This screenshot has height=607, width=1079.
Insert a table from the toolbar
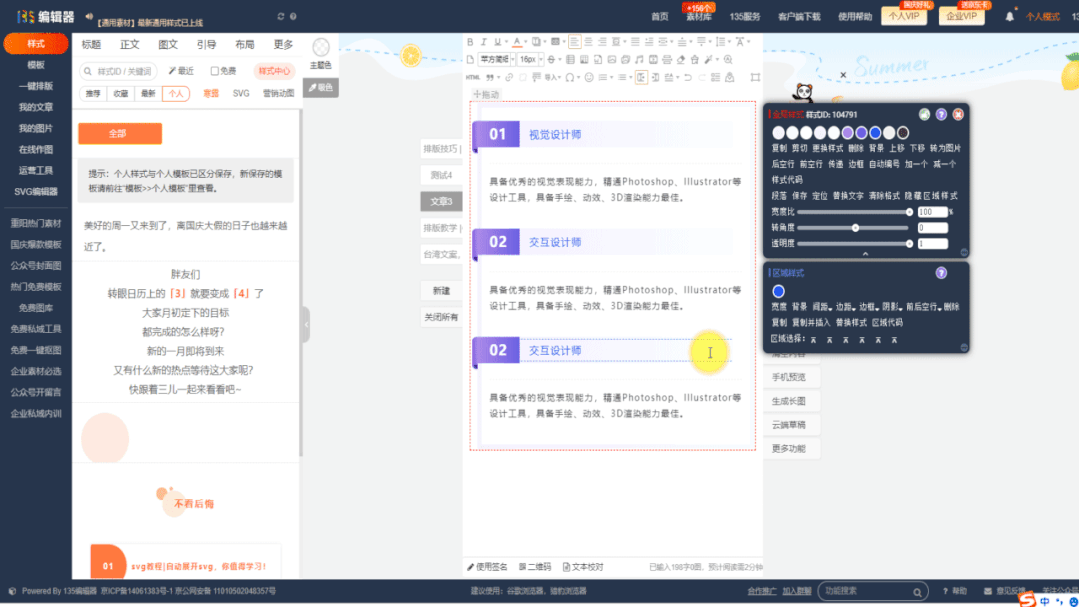point(570,60)
